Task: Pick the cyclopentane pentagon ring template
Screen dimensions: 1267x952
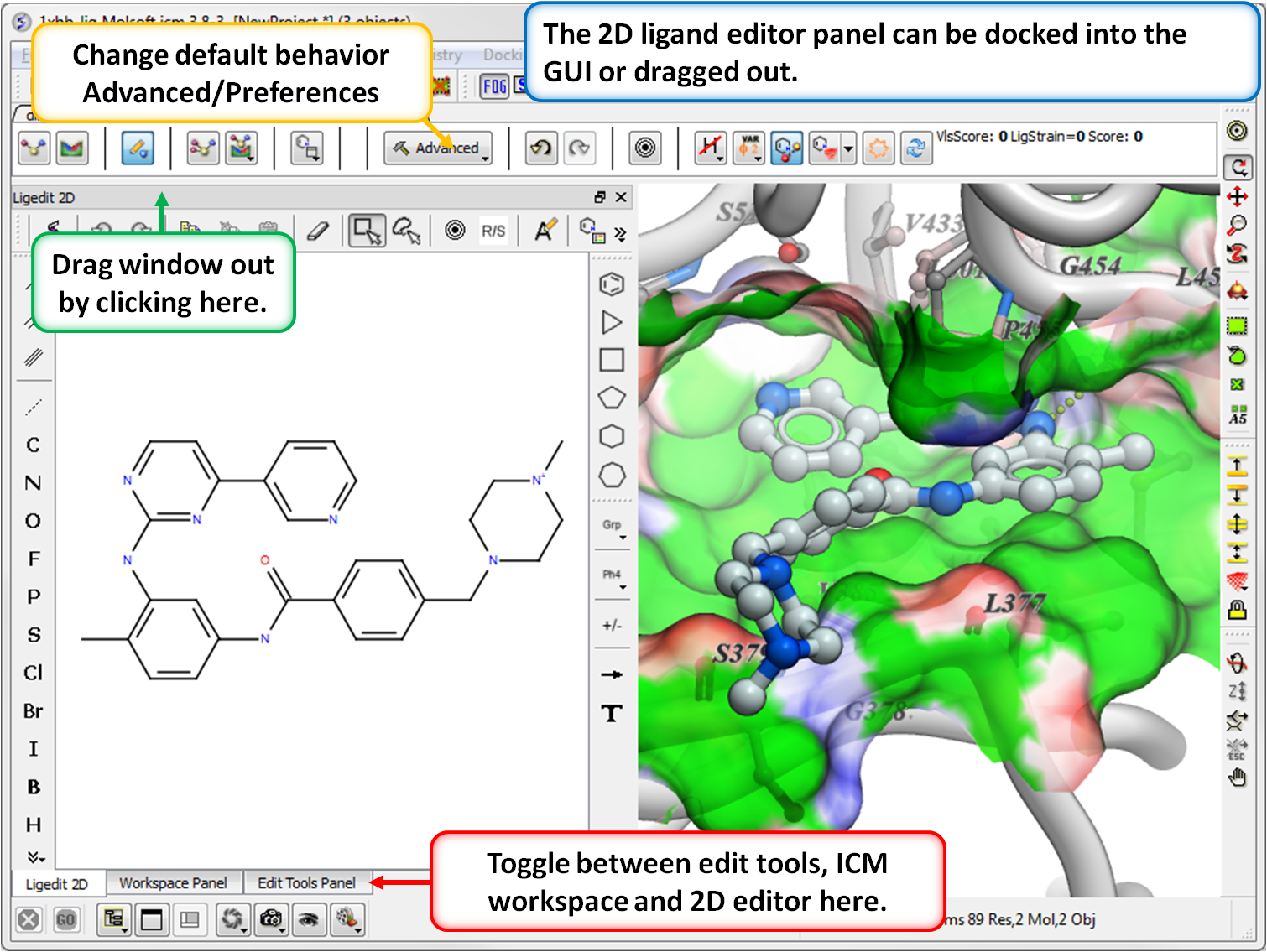Action: (x=612, y=398)
